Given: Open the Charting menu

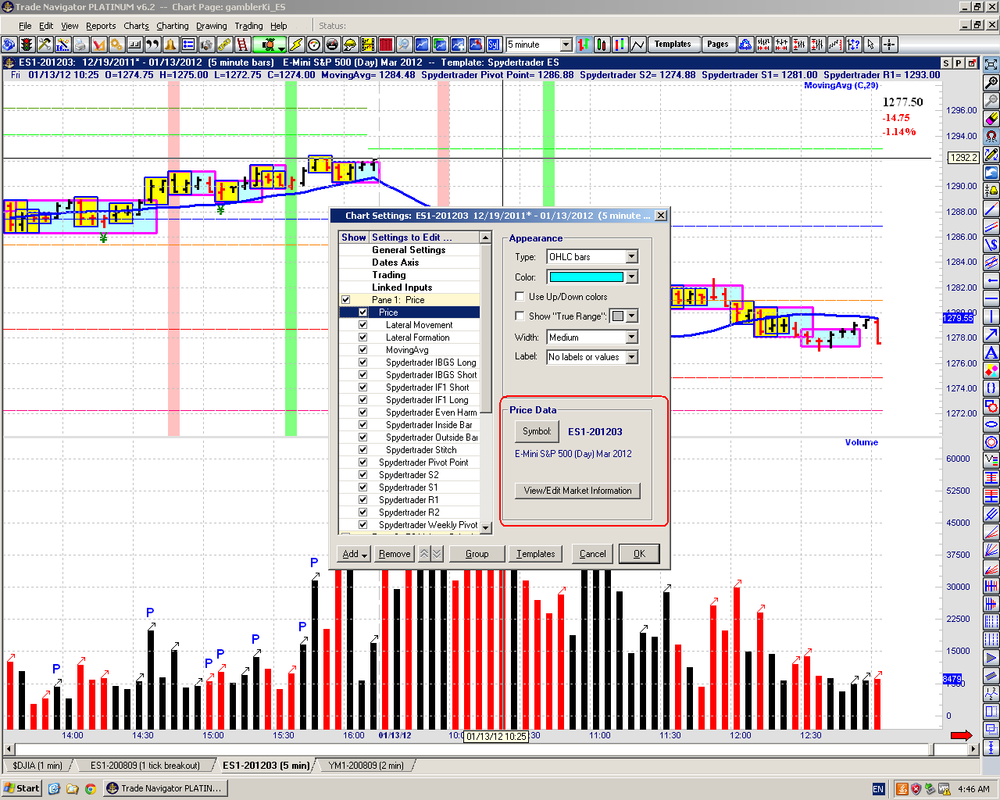Looking at the screenshot, I should pyautogui.click(x=172, y=26).
